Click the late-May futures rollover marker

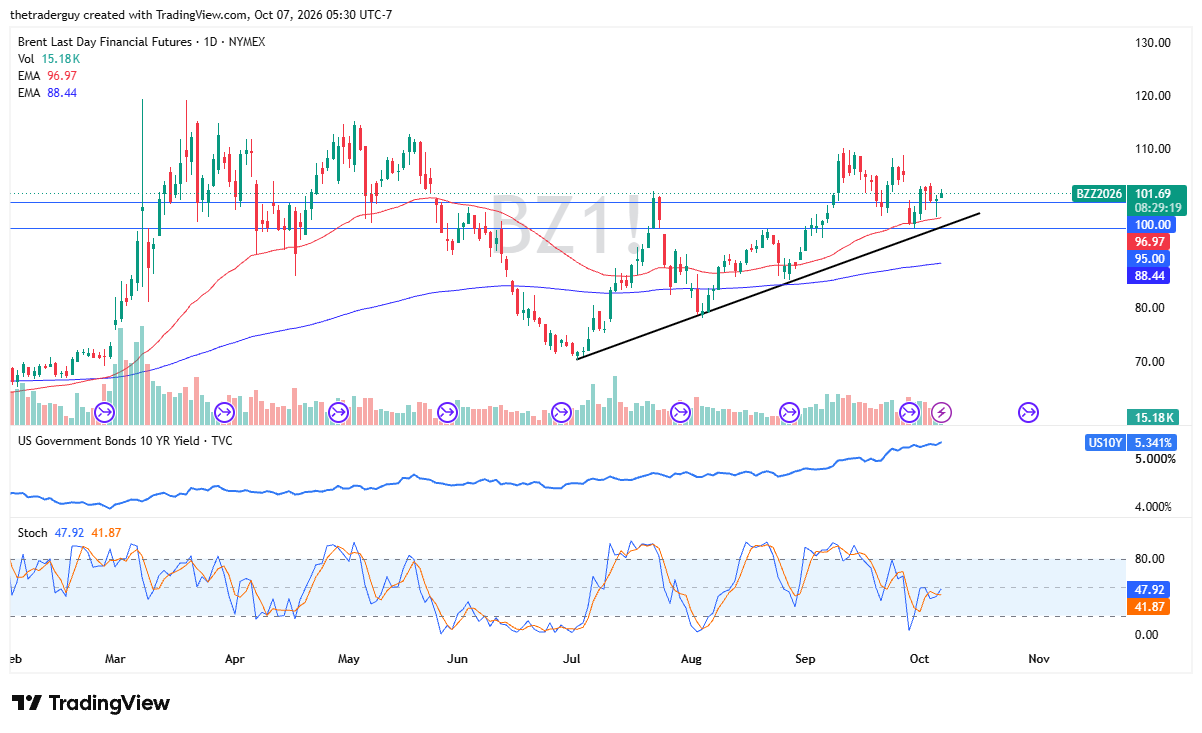click(x=447, y=412)
